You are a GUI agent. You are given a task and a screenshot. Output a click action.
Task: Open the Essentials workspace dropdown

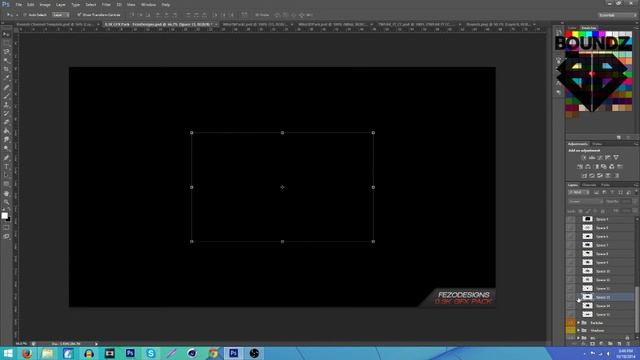coord(617,15)
